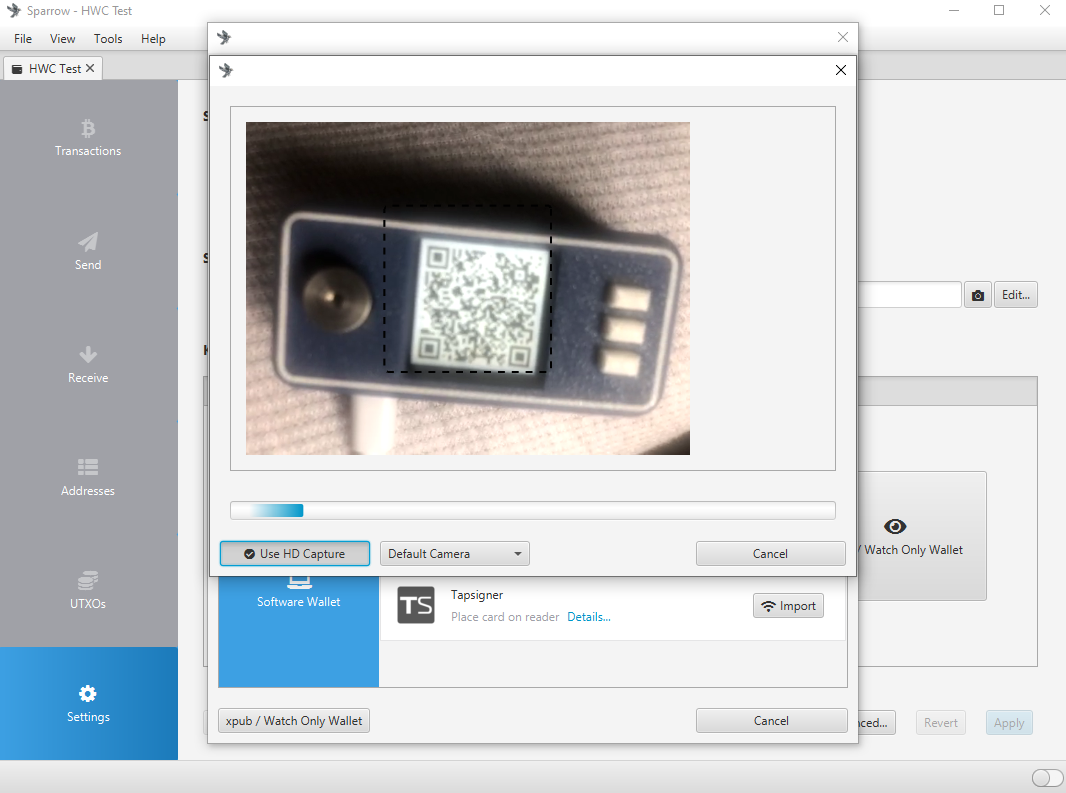This screenshot has height=793, width=1066.
Task: Click the Watch Only Wallet eye icon
Action: [x=895, y=526]
